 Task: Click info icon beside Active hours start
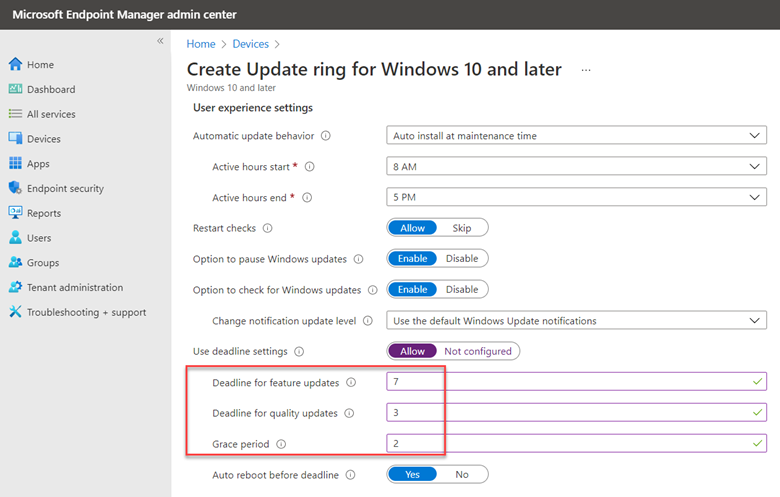coord(309,167)
